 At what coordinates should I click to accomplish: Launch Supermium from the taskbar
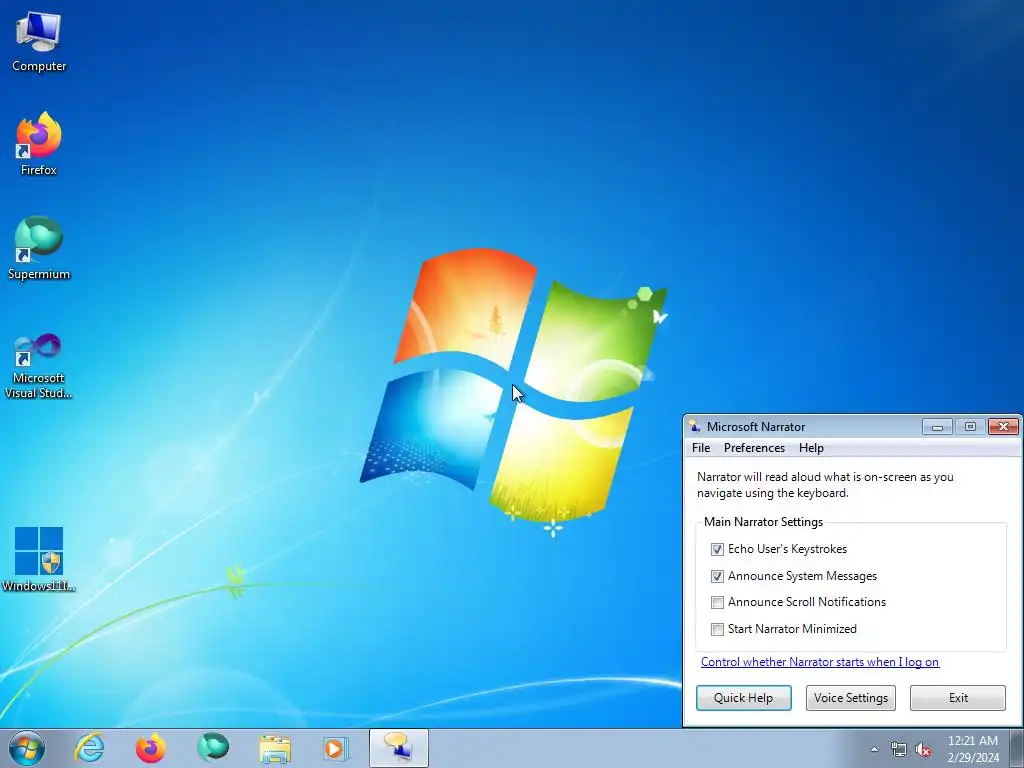[213, 748]
